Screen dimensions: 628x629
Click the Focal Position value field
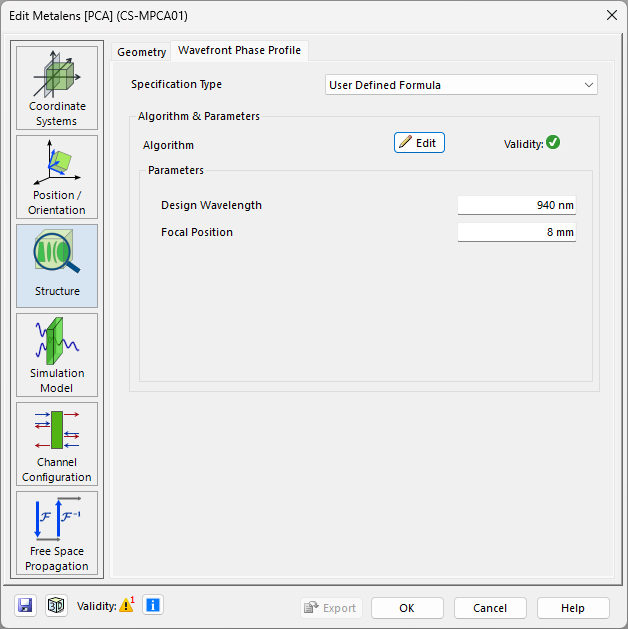516,232
